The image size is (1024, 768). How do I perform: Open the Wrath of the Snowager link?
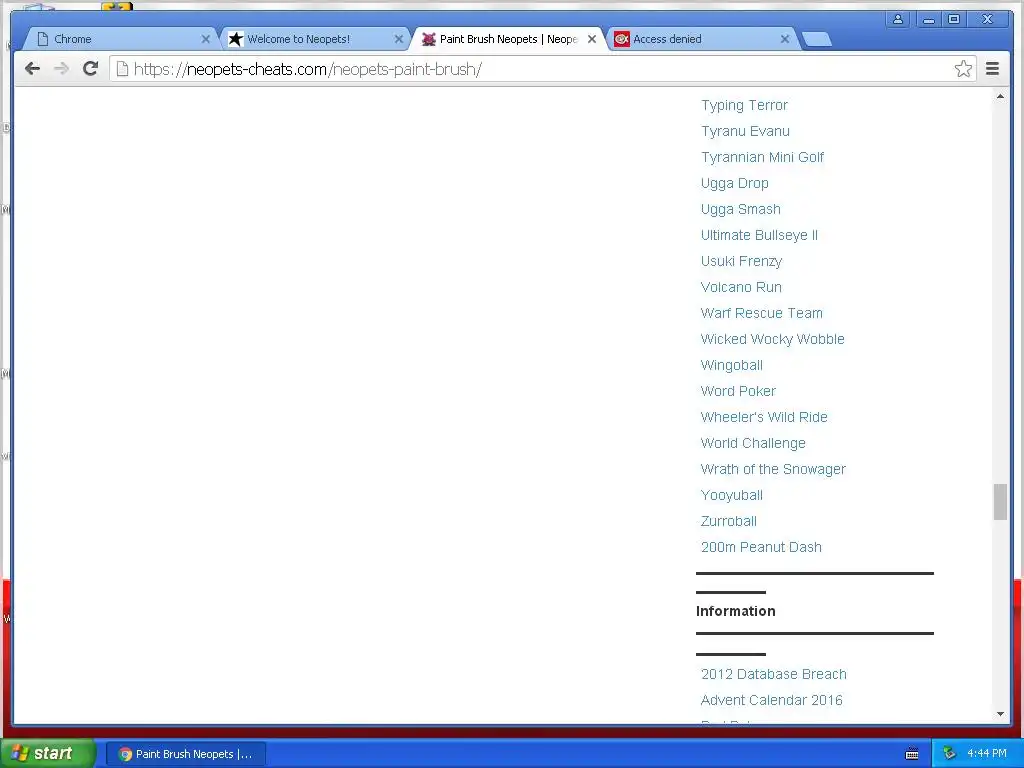(773, 469)
